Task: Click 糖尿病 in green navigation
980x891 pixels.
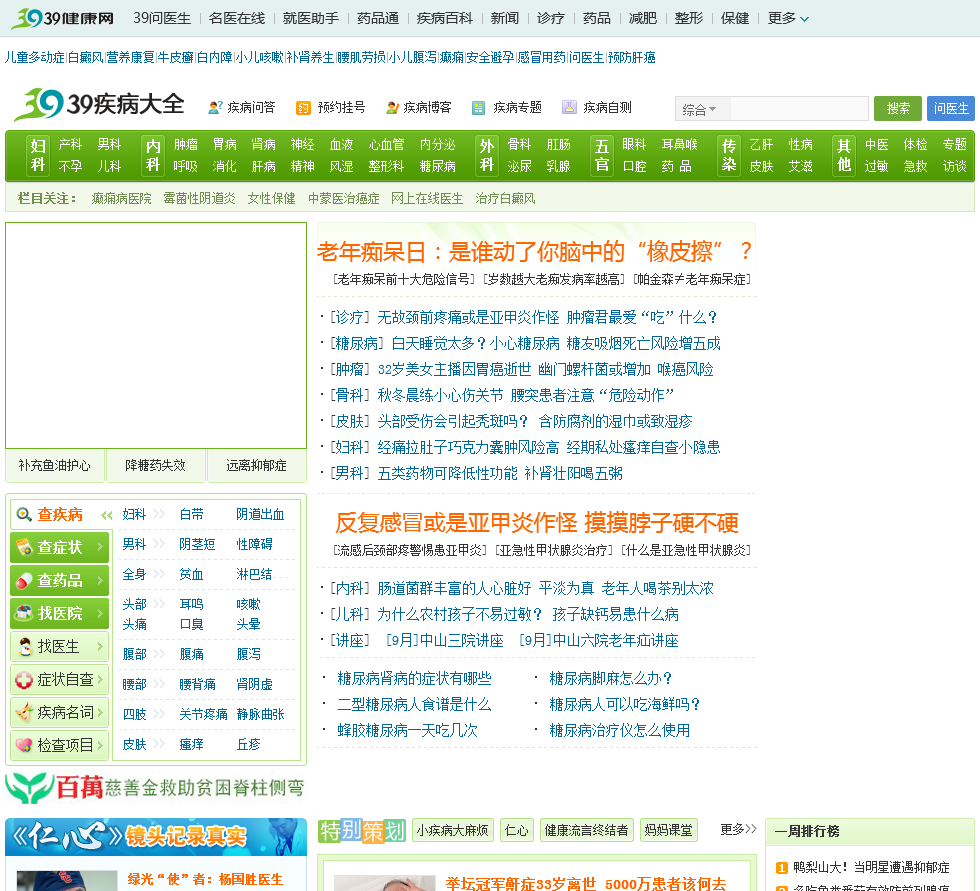Action: [438, 166]
